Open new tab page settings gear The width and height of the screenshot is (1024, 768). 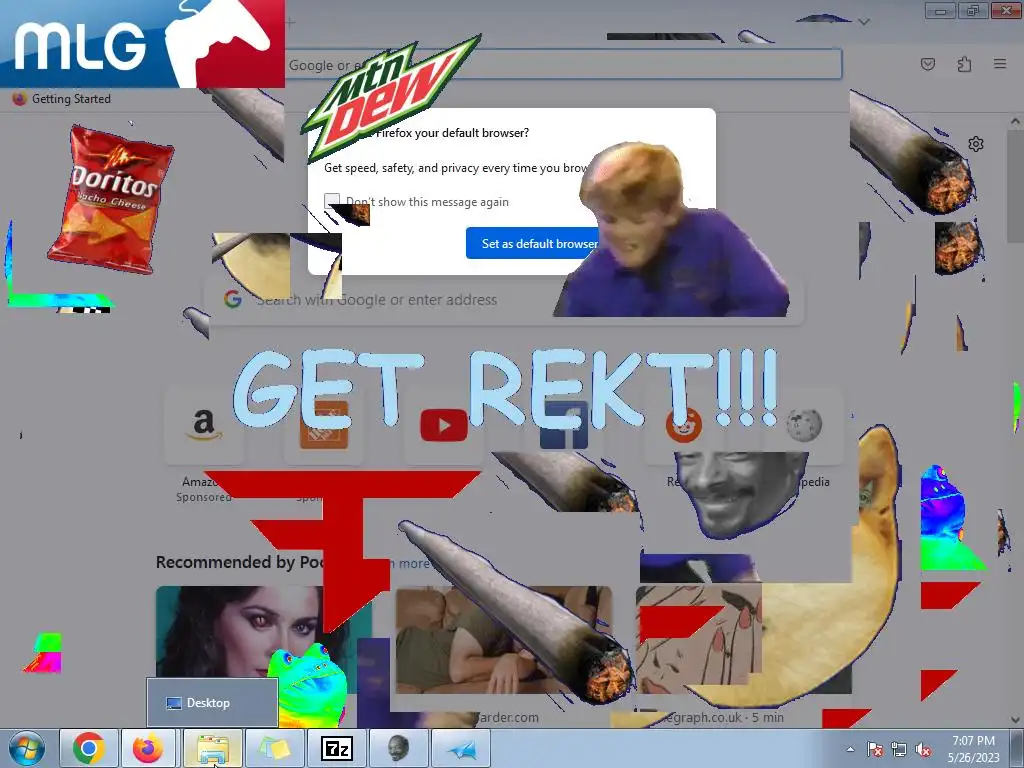pyautogui.click(x=976, y=144)
